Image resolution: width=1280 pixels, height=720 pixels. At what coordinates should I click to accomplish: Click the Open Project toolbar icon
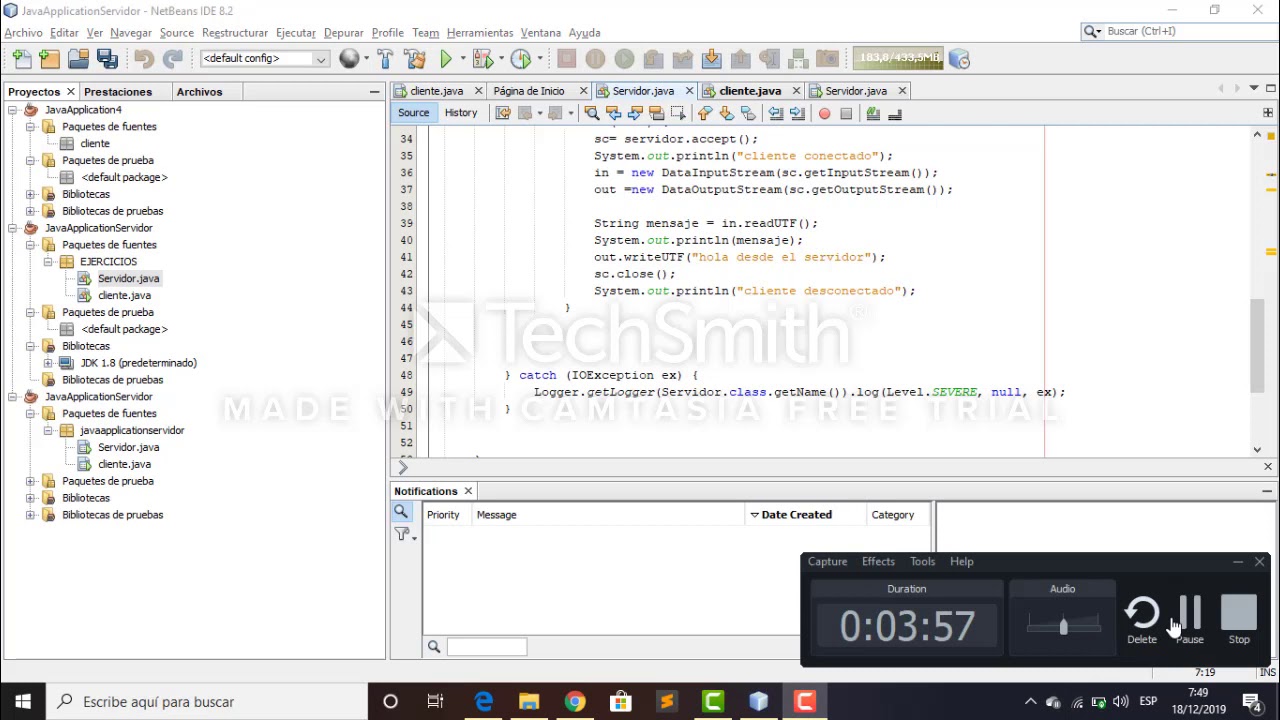[78, 59]
